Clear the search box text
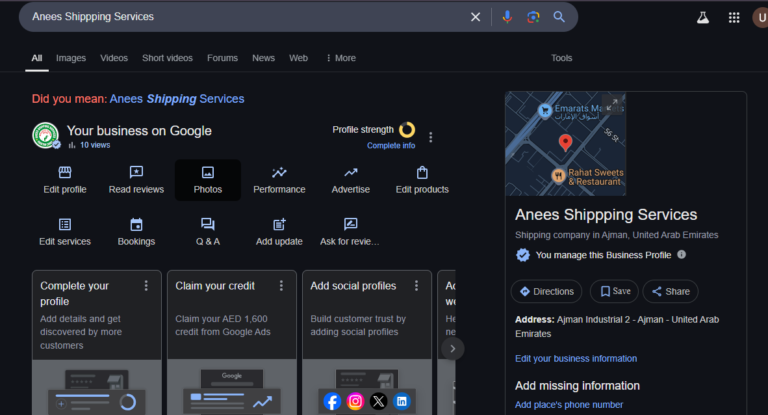Screen dimensions: 768x415 click(x=476, y=17)
